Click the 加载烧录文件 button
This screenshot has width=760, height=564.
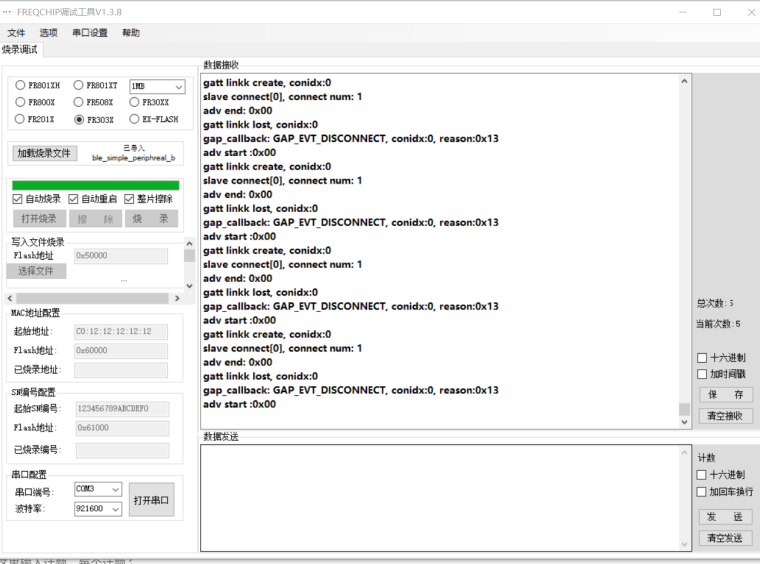click(44, 153)
